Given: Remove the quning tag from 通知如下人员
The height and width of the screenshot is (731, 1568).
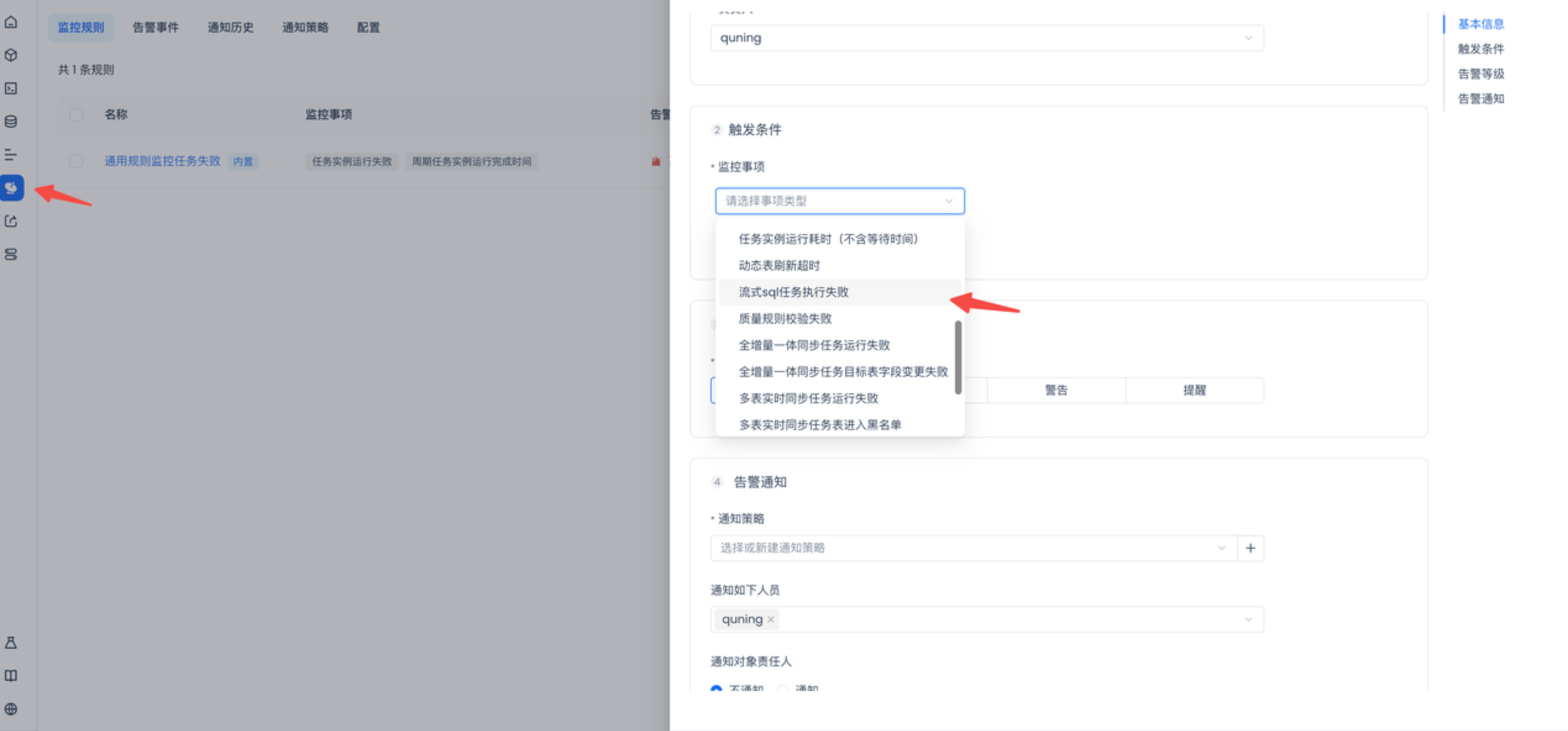Looking at the screenshot, I should pyautogui.click(x=770, y=619).
